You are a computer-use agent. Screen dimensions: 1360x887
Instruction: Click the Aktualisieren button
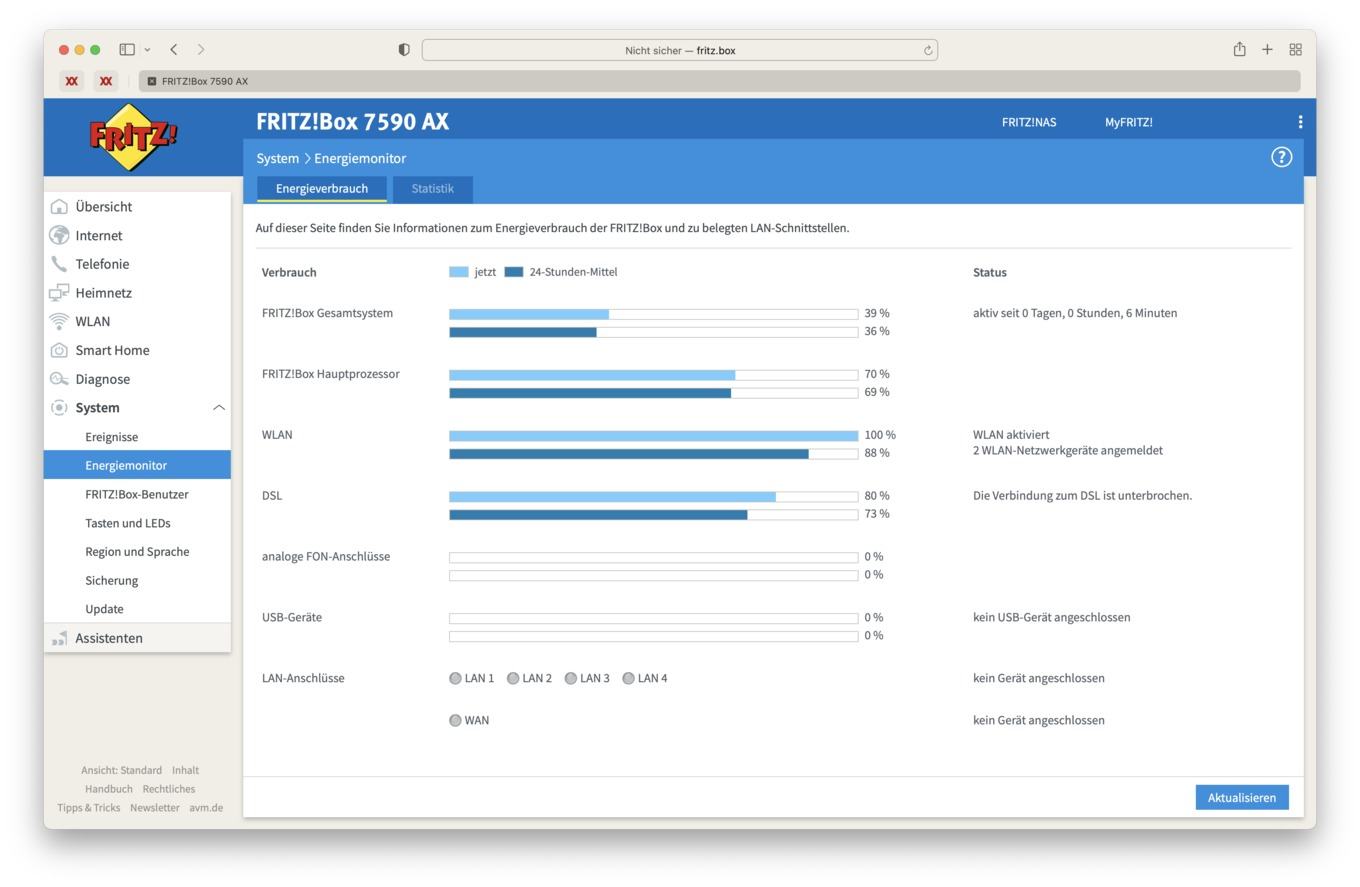click(1242, 797)
